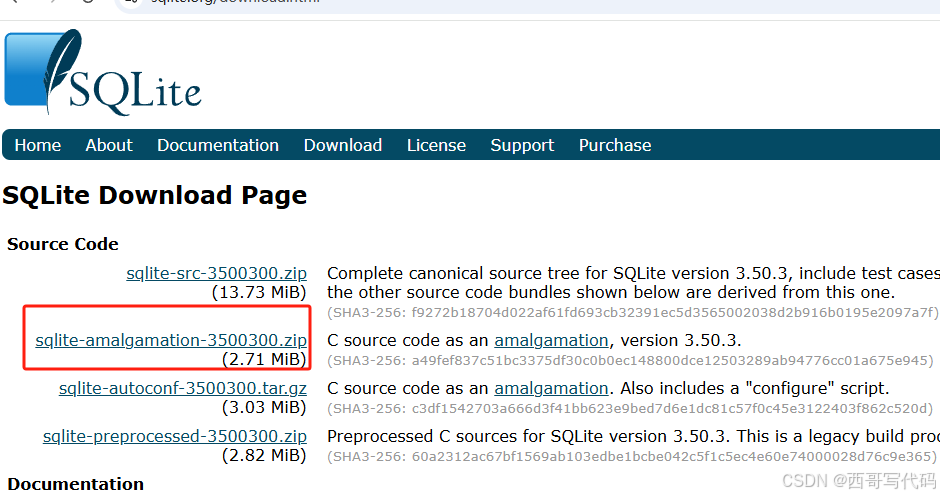The image size is (940, 496).
Task: Select the Download menu item
Action: [x=343, y=145]
